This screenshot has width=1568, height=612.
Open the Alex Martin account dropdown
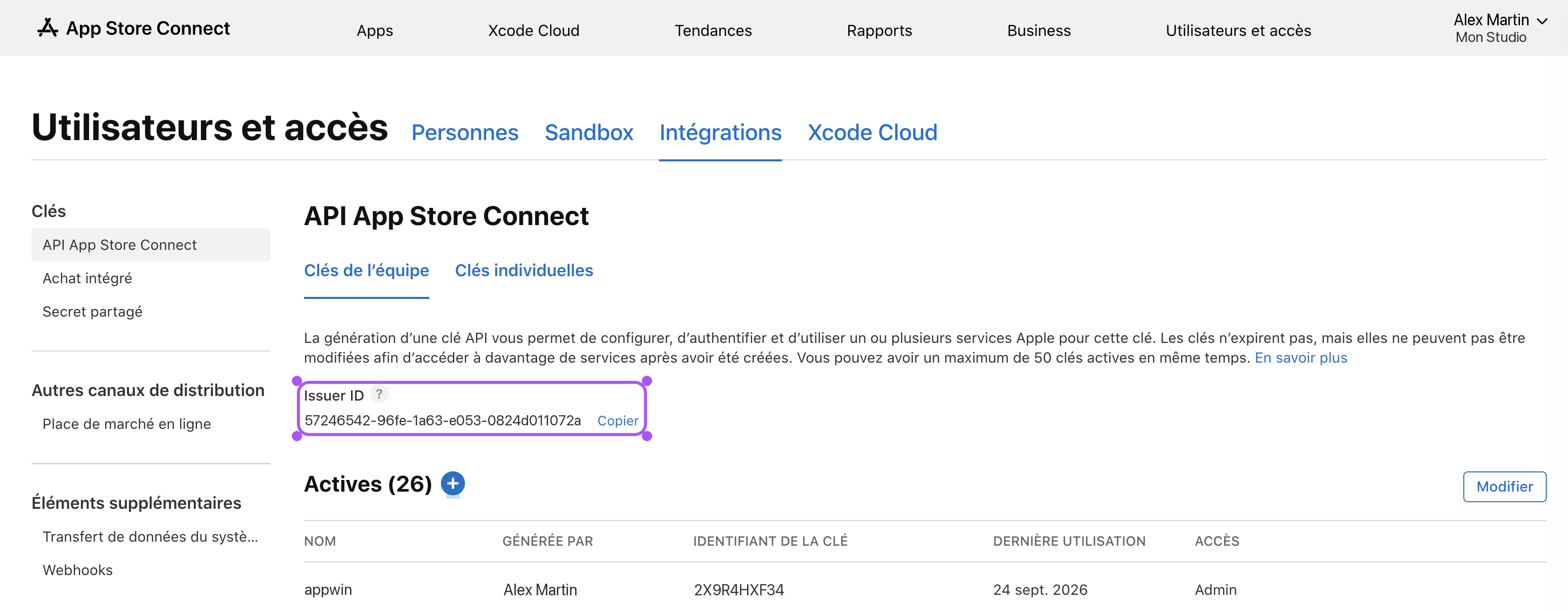[x=1499, y=28]
